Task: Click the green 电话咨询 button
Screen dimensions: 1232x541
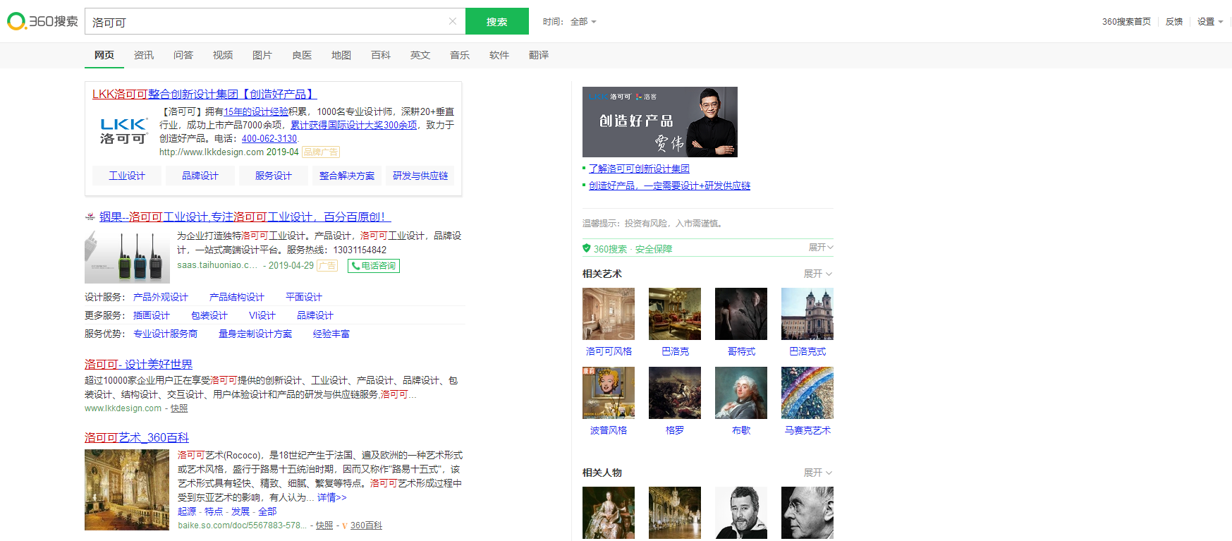Action: click(x=373, y=266)
